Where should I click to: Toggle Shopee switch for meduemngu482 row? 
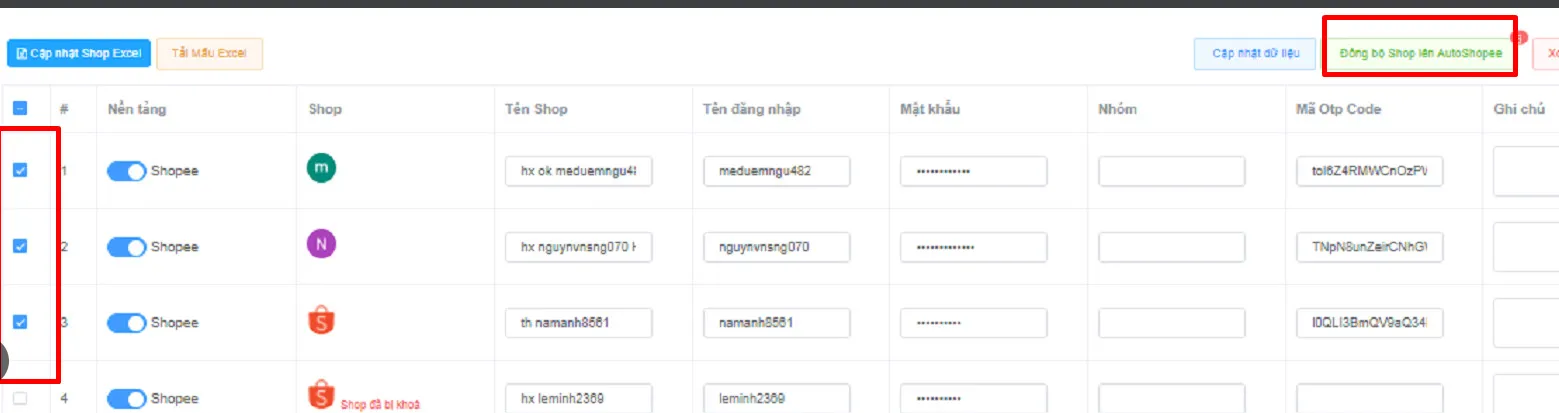pyautogui.click(x=127, y=171)
